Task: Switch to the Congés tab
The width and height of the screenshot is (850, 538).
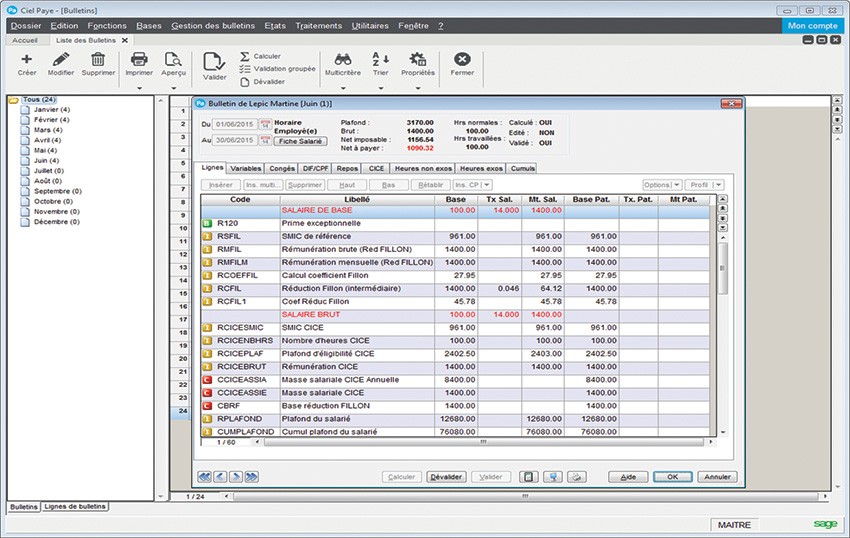Action: (284, 168)
